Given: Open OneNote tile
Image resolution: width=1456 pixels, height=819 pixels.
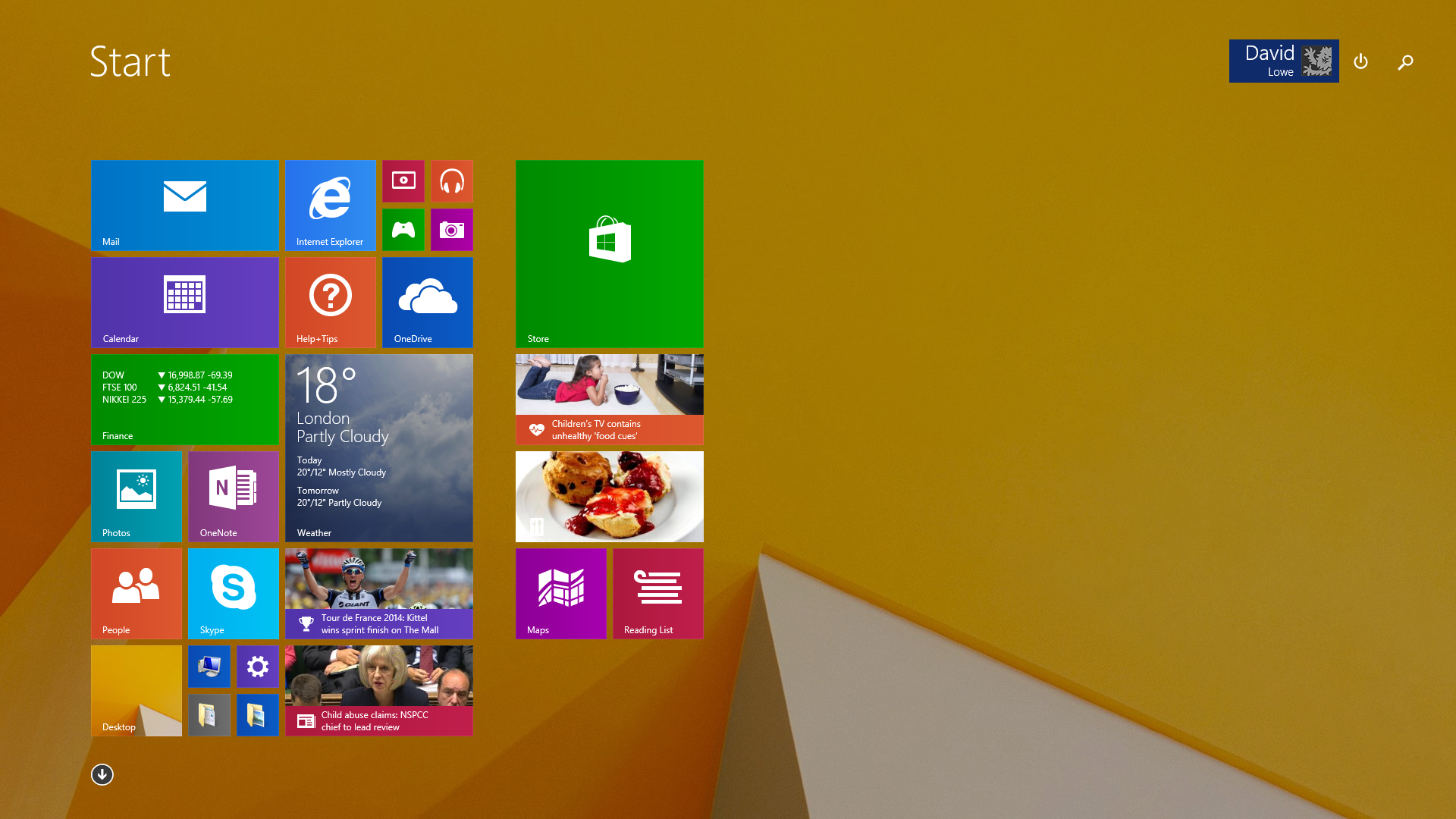Looking at the screenshot, I should tap(233, 496).
